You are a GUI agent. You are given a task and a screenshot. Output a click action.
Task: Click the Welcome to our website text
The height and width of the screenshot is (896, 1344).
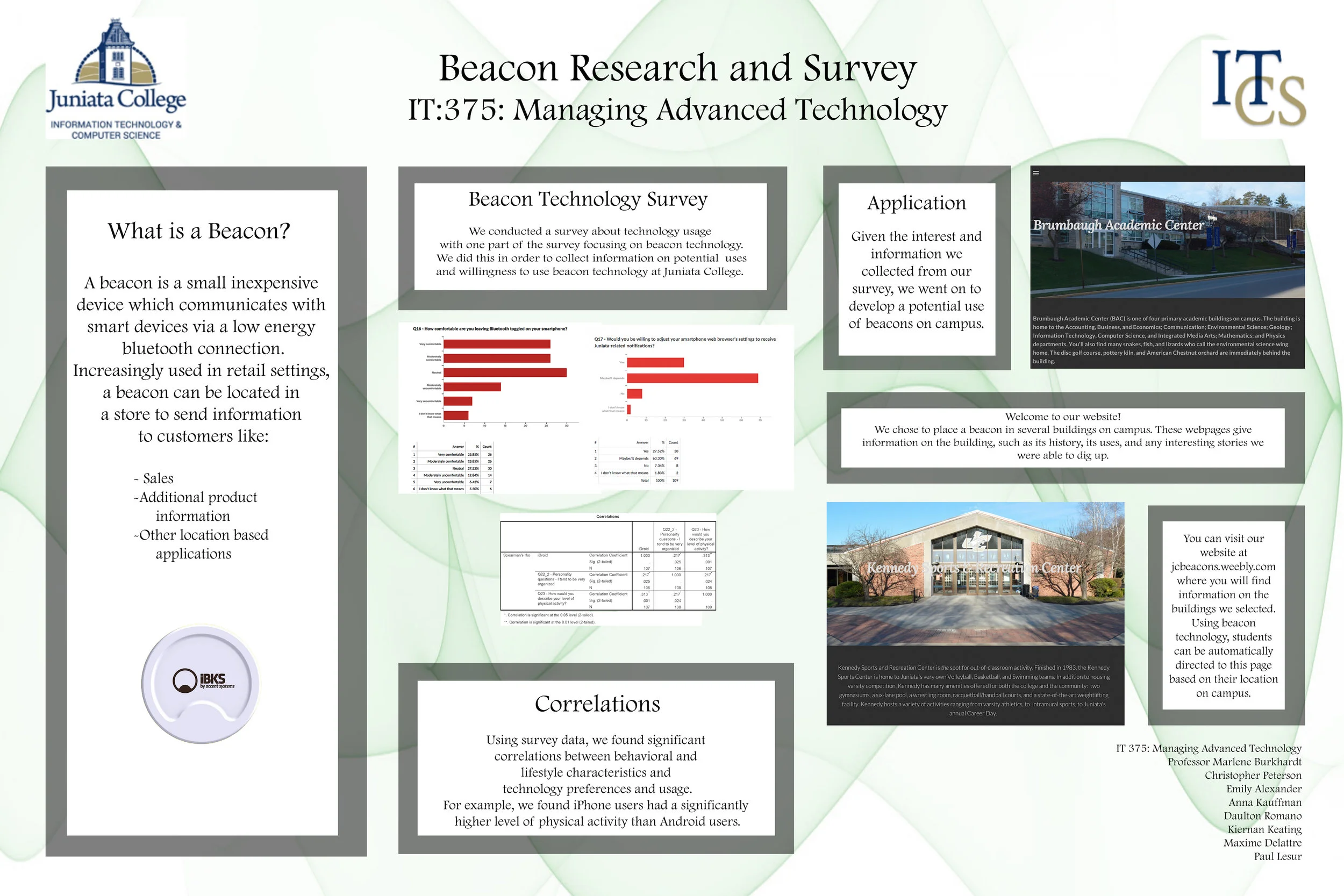(x=1062, y=417)
